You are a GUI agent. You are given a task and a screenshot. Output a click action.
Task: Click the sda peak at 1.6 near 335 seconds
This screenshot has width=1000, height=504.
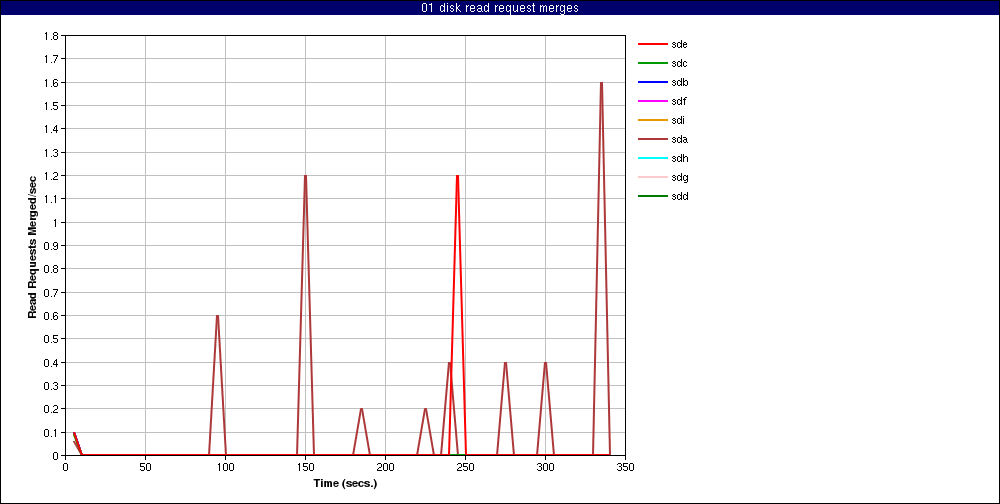pos(601,82)
